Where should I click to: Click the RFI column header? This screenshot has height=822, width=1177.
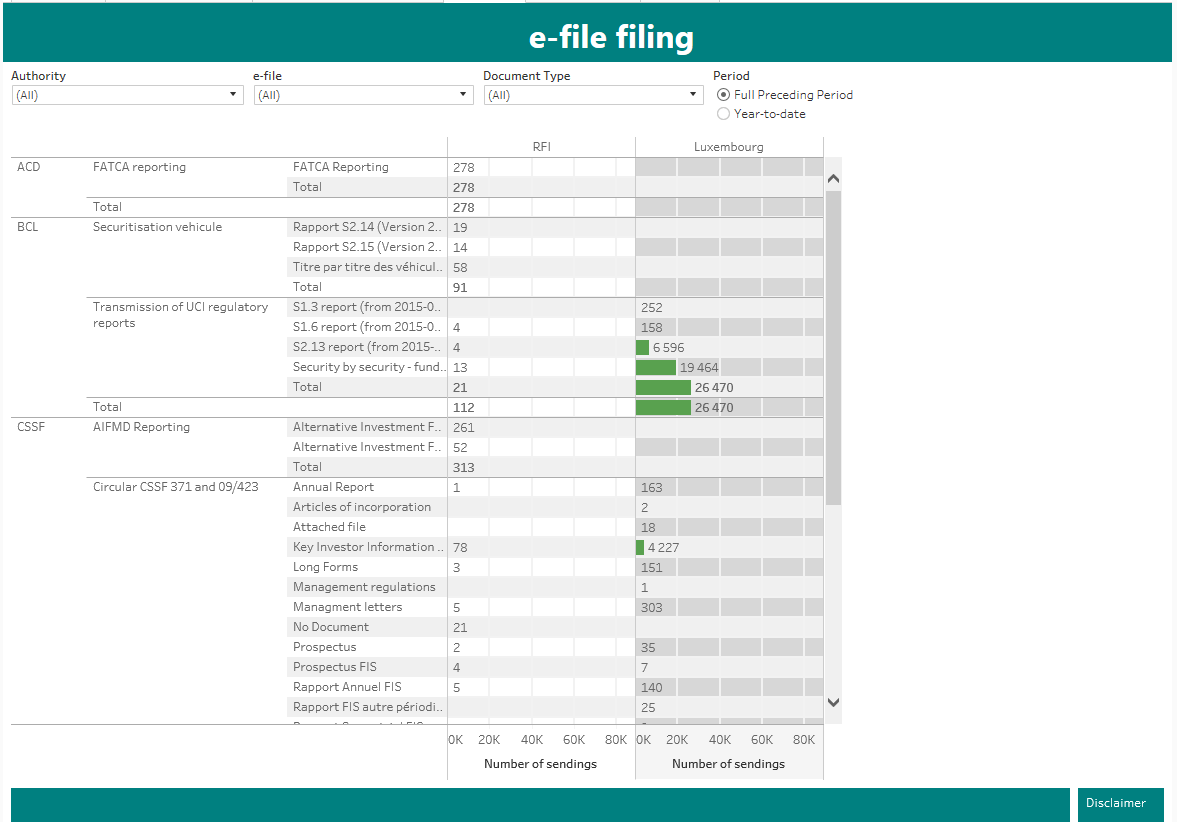coord(541,147)
